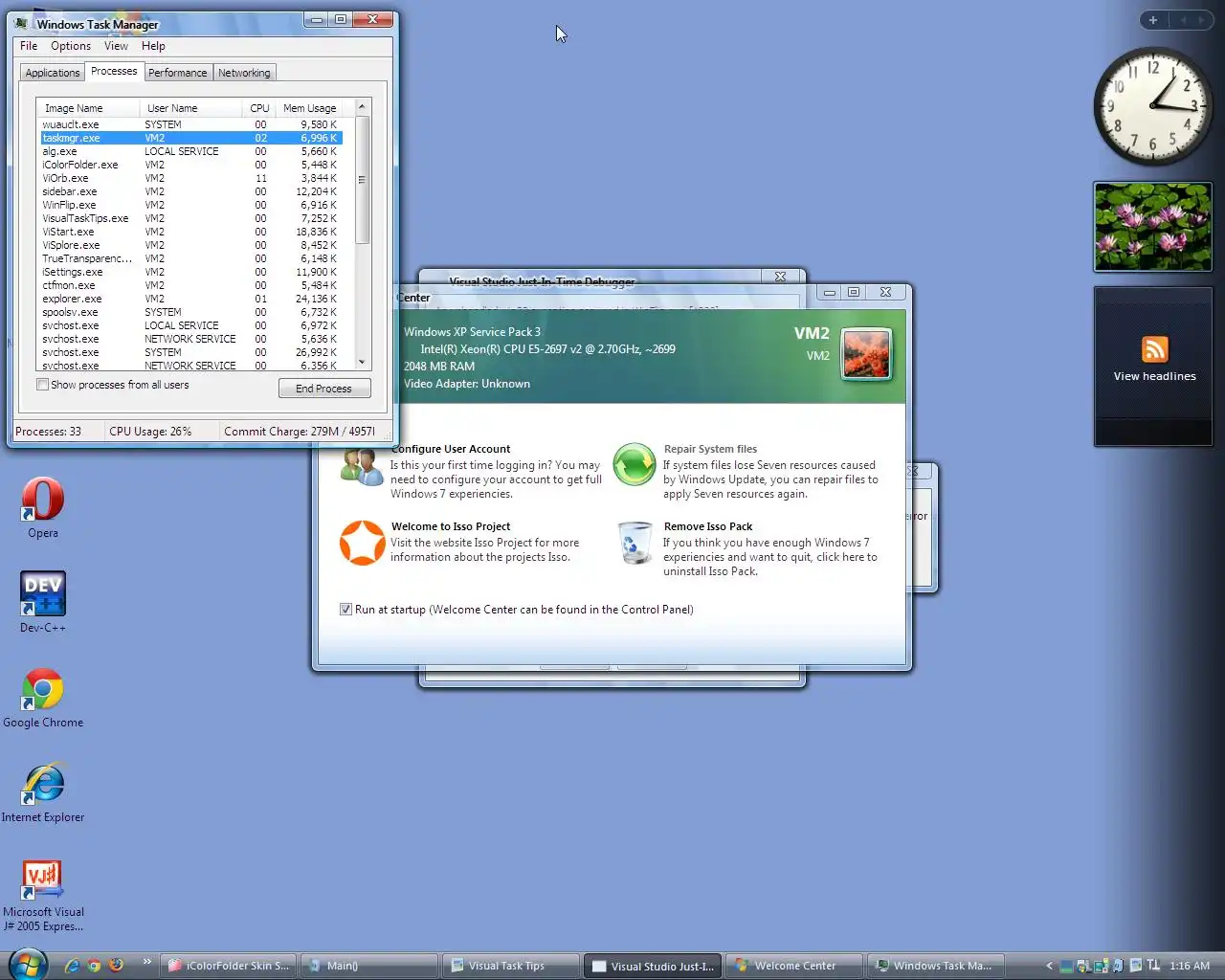The height and width of the screenshot is (980, 1225).
Task: Click Configure User Account people icon
Action: [362, 467]
